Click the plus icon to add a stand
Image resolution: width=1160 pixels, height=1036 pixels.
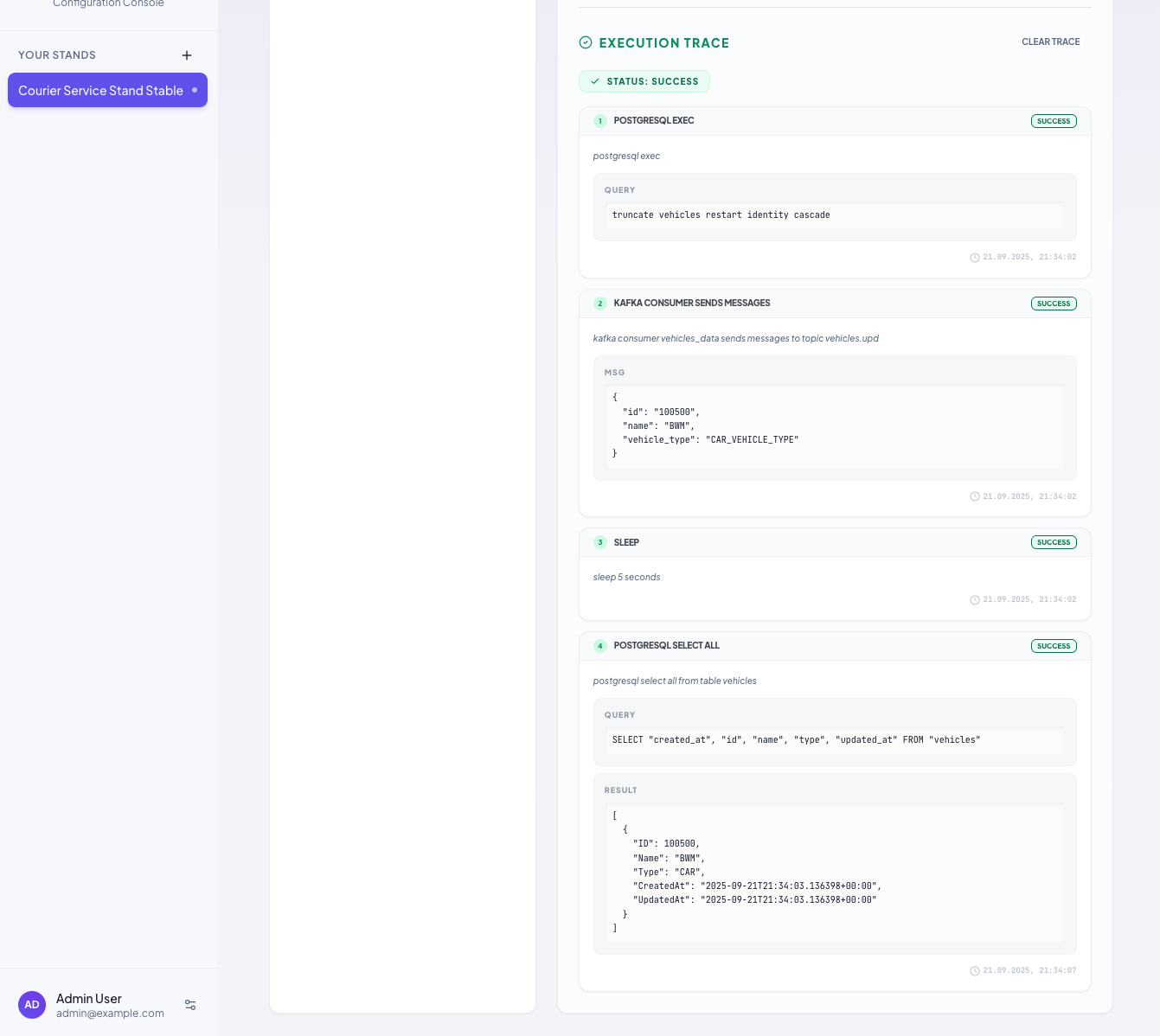pos(187,55)
